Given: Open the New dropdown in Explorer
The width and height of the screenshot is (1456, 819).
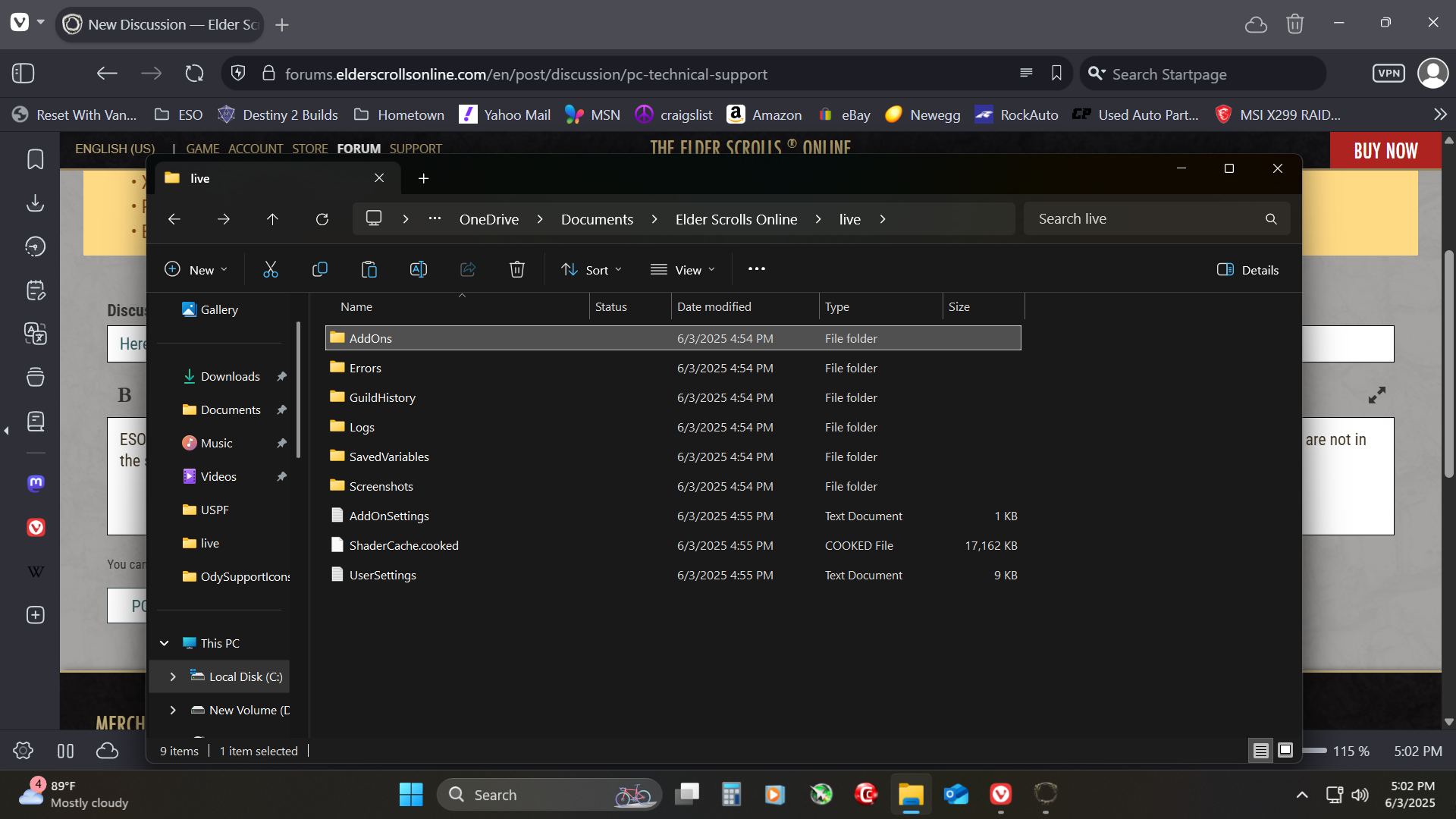Looking at the screenshot, I should (x=196, y=270).
